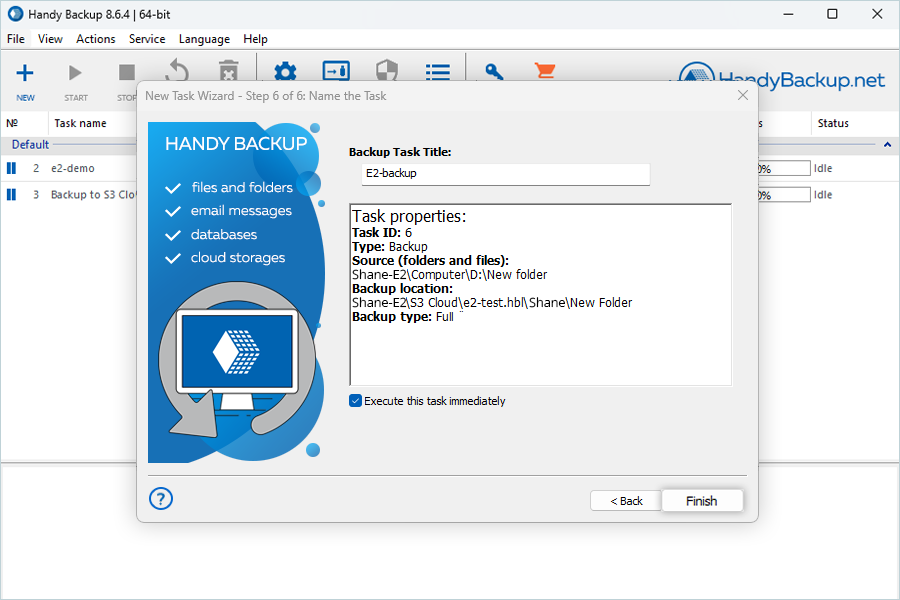The image size is (900, 600).
Task: Click the orange shopping cart icon
Action: point(544,71)
